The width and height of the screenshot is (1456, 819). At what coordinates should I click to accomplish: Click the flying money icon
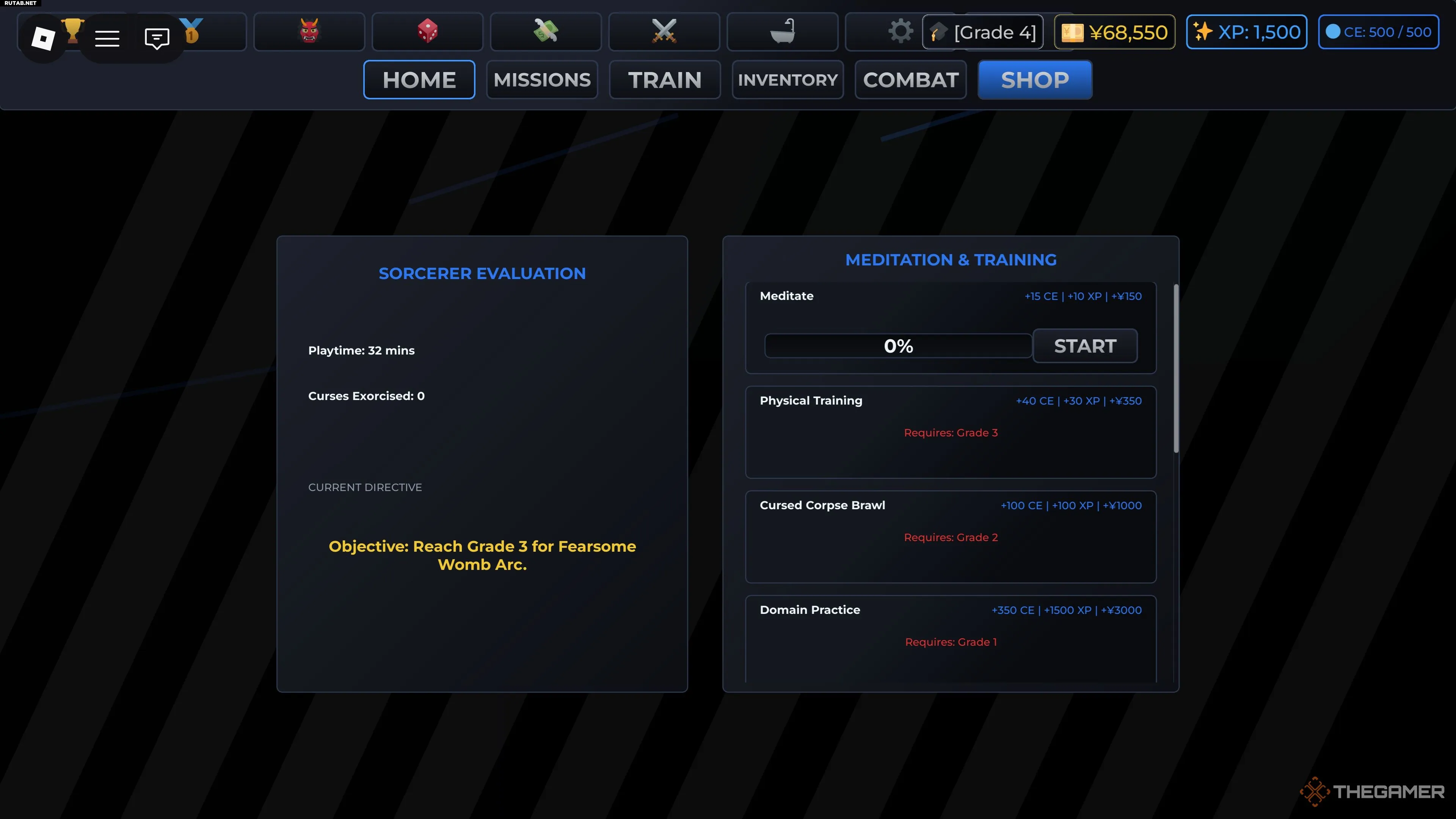[546, 31]
